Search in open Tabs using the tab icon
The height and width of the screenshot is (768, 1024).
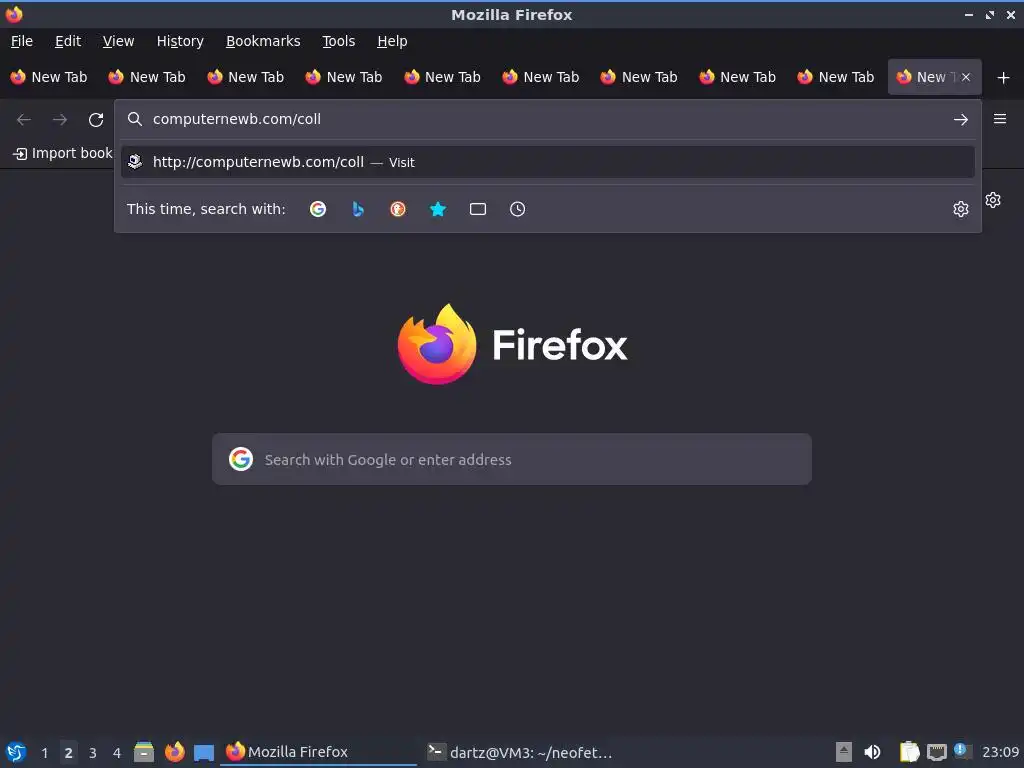coord(477,209)
